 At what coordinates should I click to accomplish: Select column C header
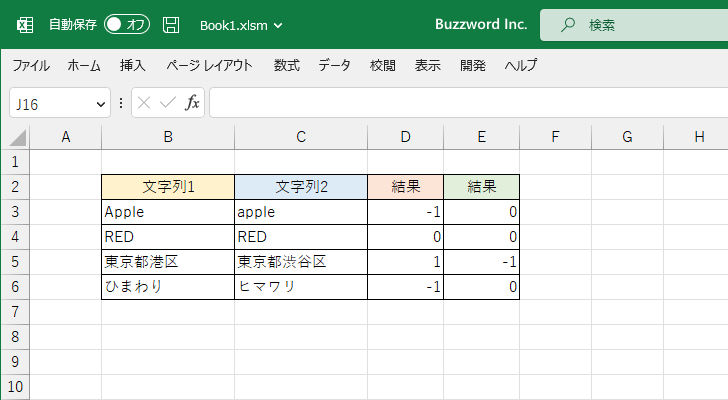[301, 137]
